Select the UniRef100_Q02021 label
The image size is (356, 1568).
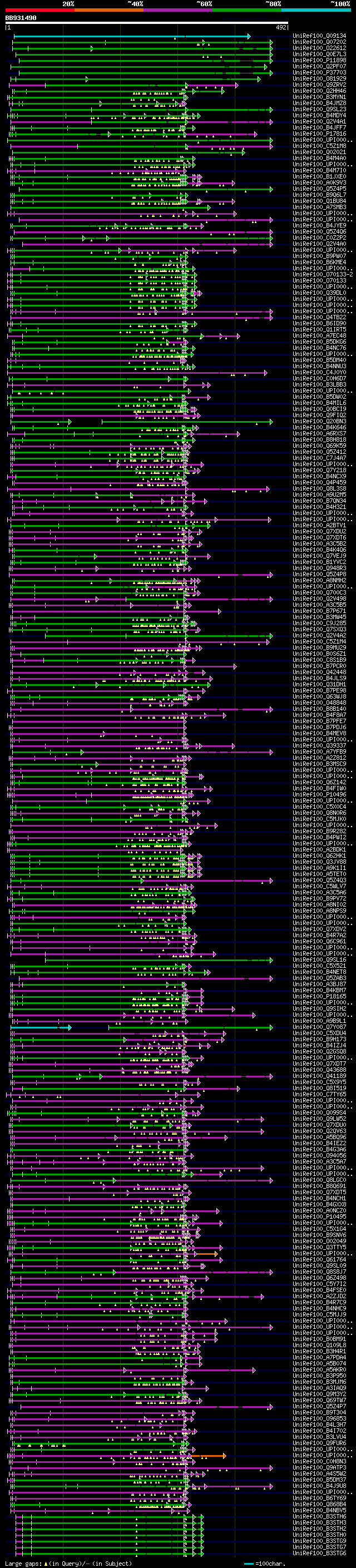click(319, 152)
